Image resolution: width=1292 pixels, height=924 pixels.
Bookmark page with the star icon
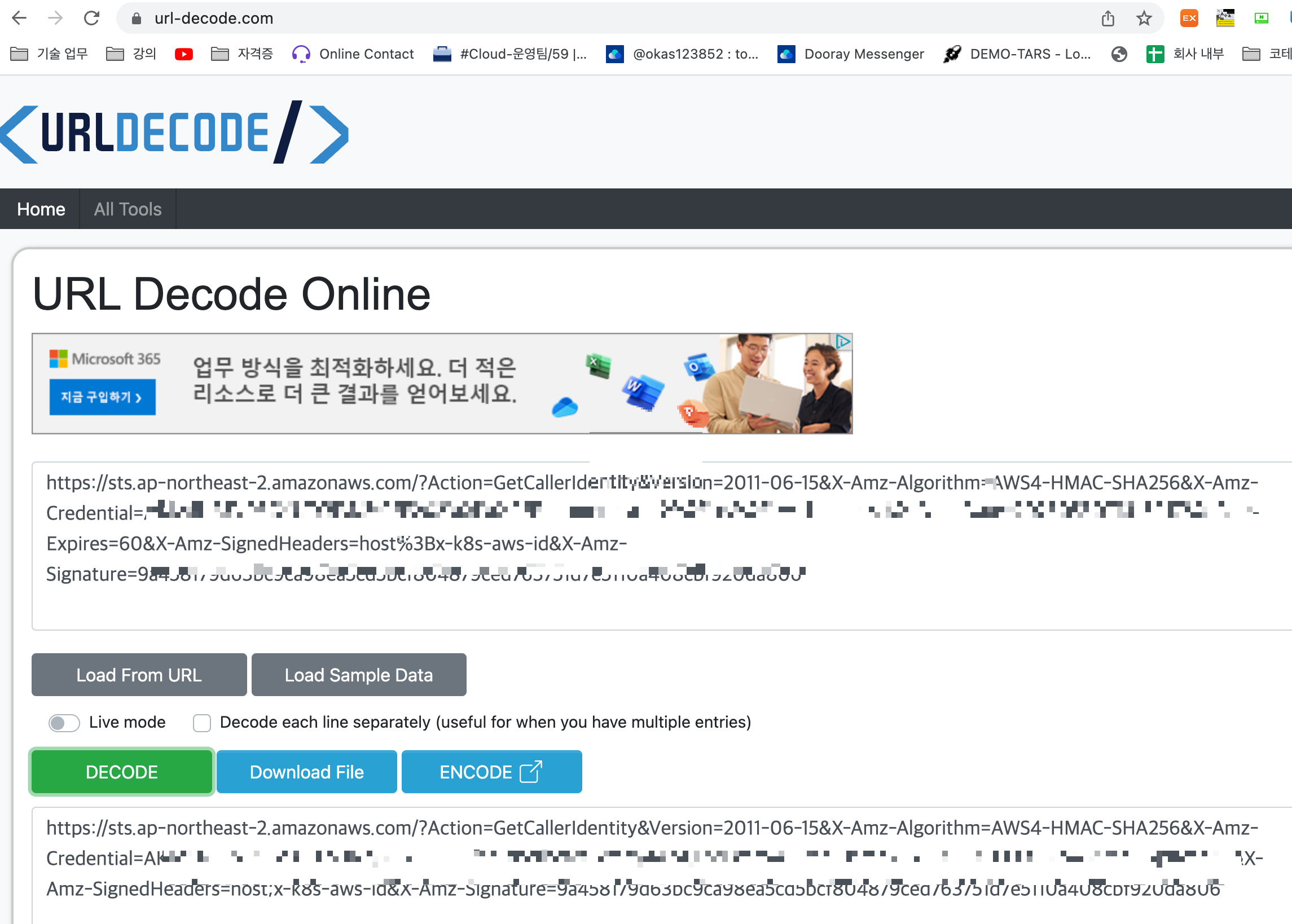(1144, 18)
